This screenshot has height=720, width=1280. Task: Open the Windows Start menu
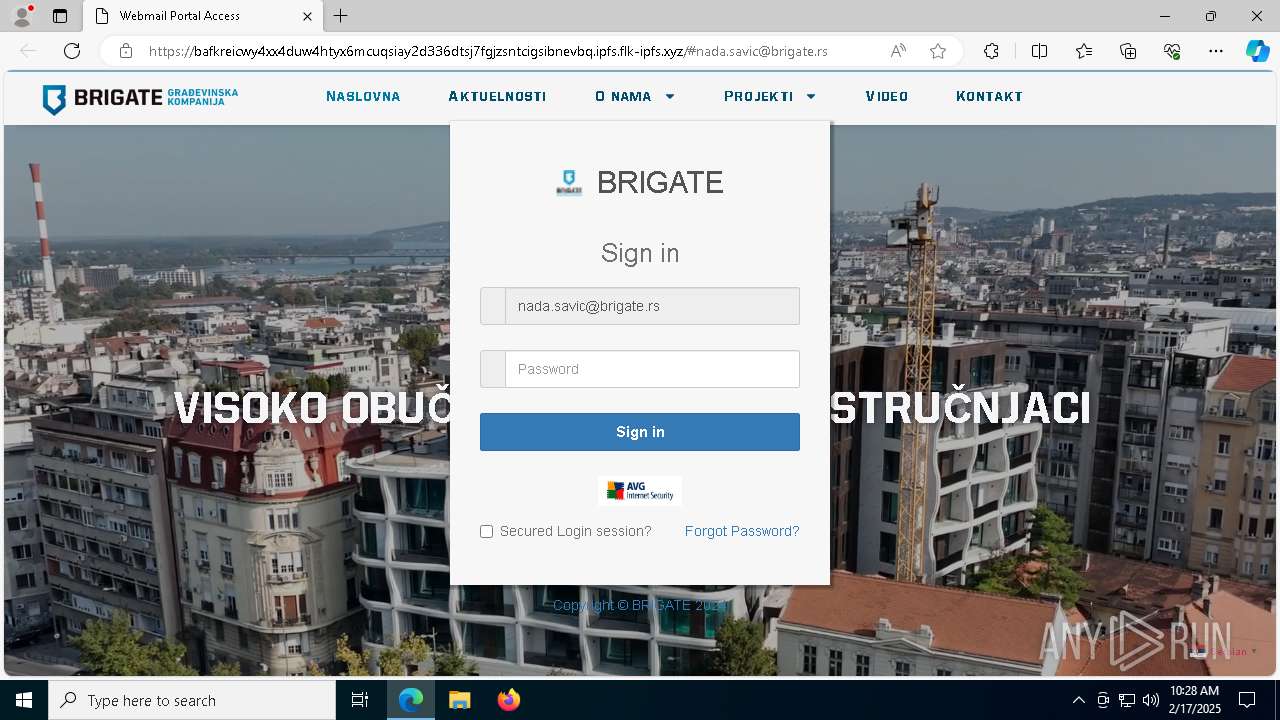pos(24,700)
